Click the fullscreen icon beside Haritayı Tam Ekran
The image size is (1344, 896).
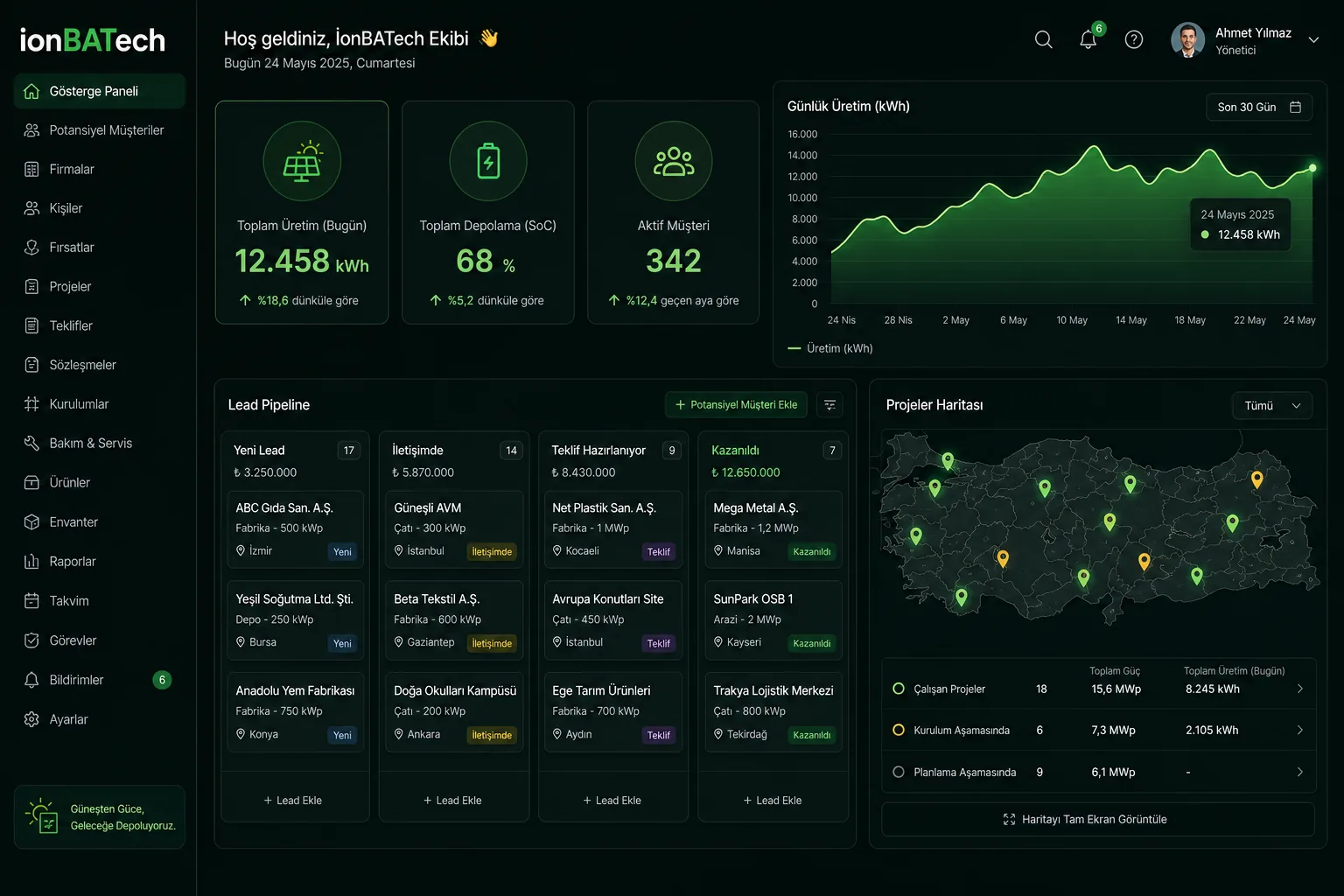(1009, 820)
